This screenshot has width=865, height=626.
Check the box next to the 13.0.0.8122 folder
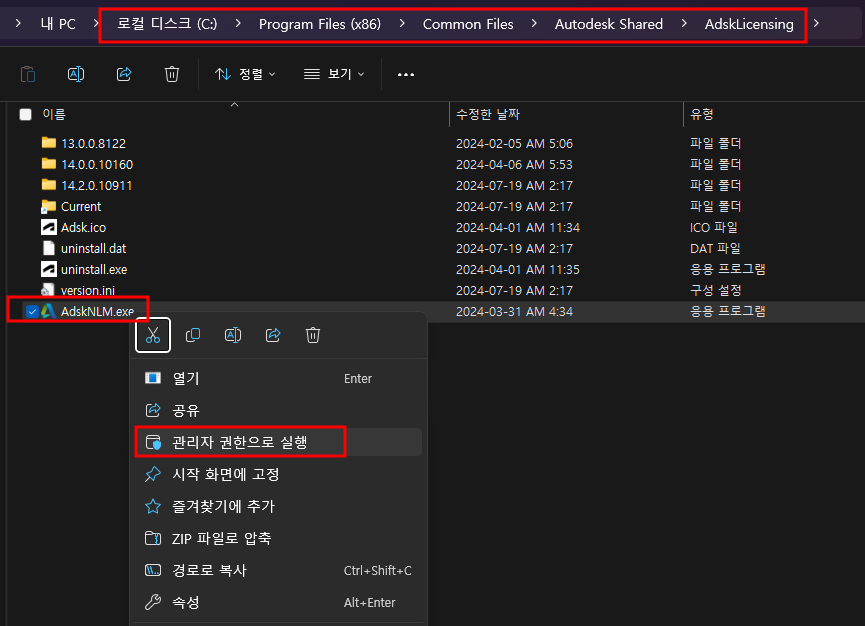(x=25, y=143)
